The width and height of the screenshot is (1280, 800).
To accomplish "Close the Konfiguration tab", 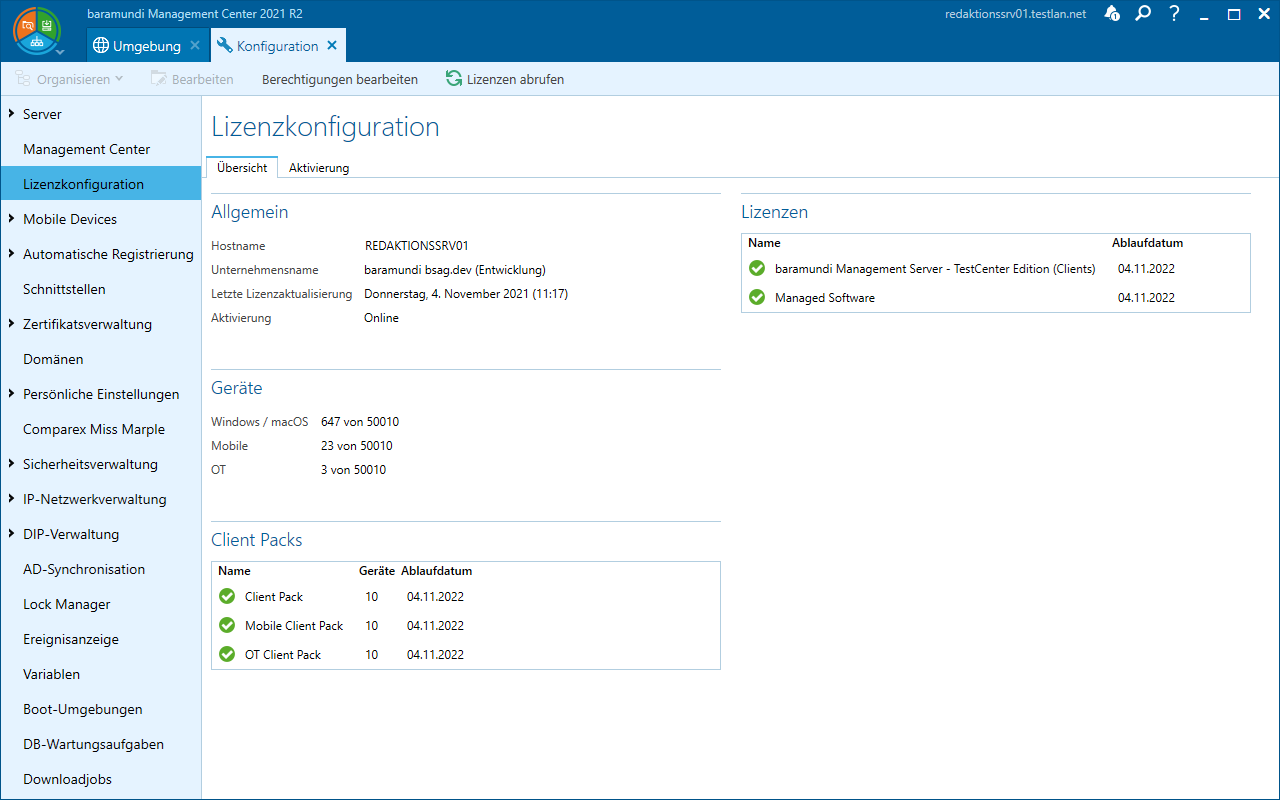I will click(x=332, y=46).
